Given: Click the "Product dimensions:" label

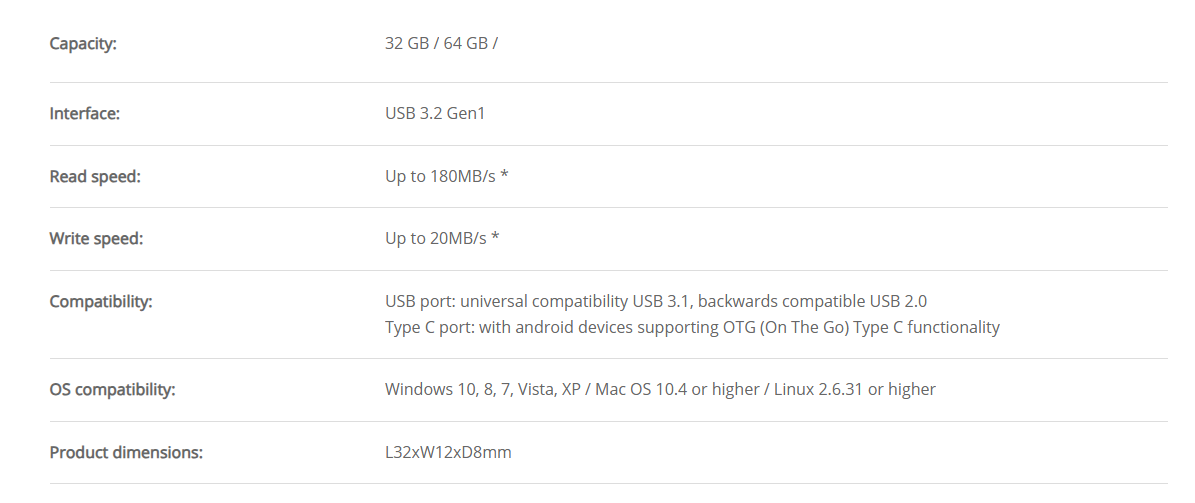Looking at the screenshot, I should [x=126, y=452].
